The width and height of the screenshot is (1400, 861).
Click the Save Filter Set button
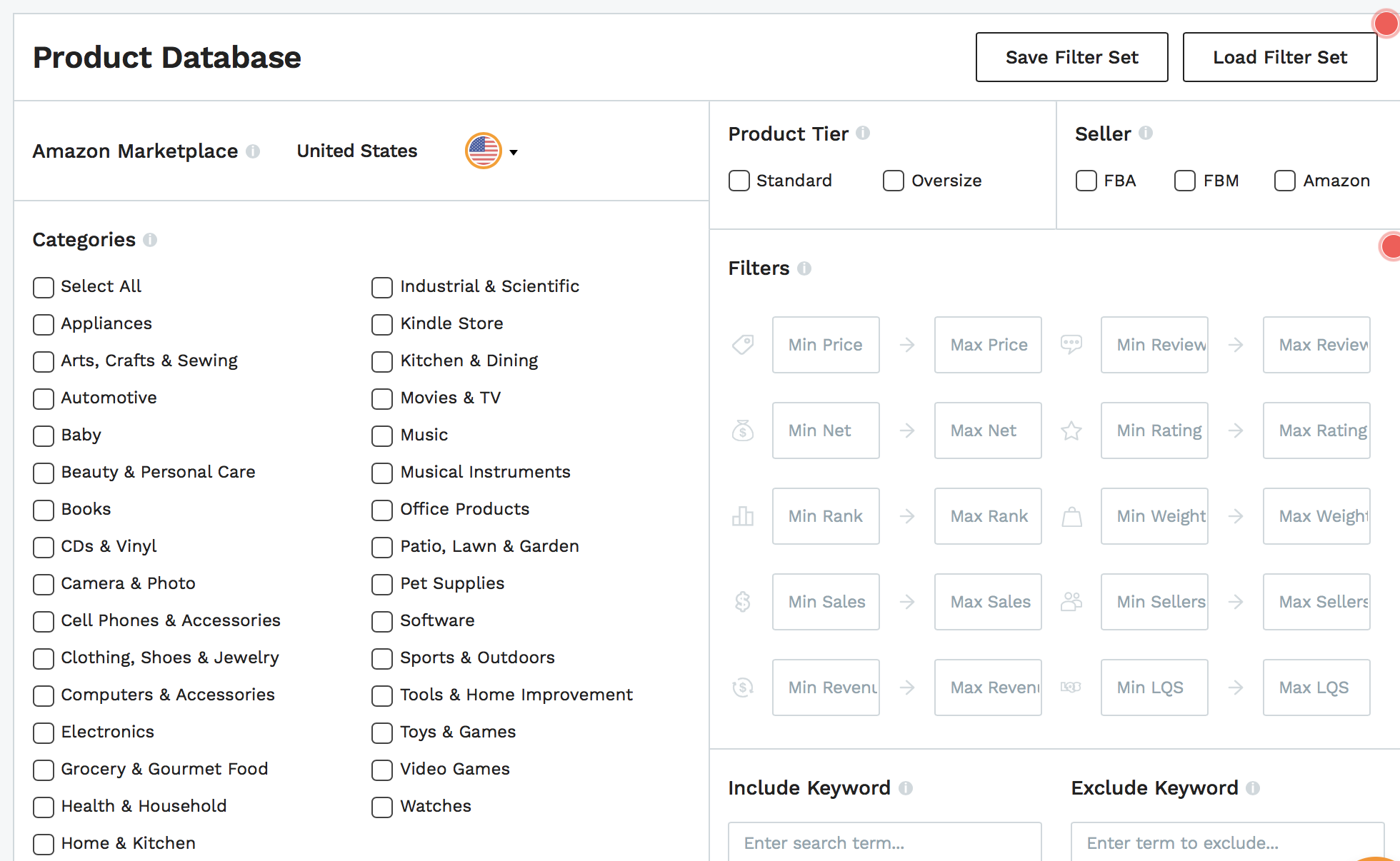(1072, 57)
